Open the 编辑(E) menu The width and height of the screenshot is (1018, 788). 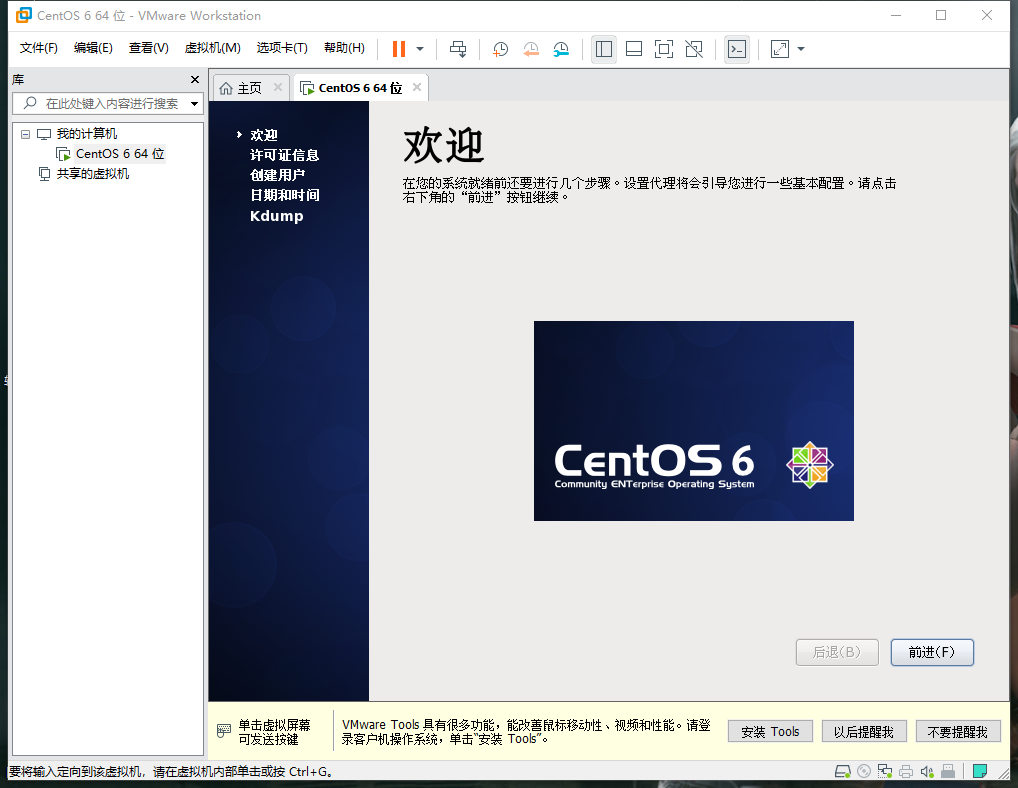click(93, 48)
